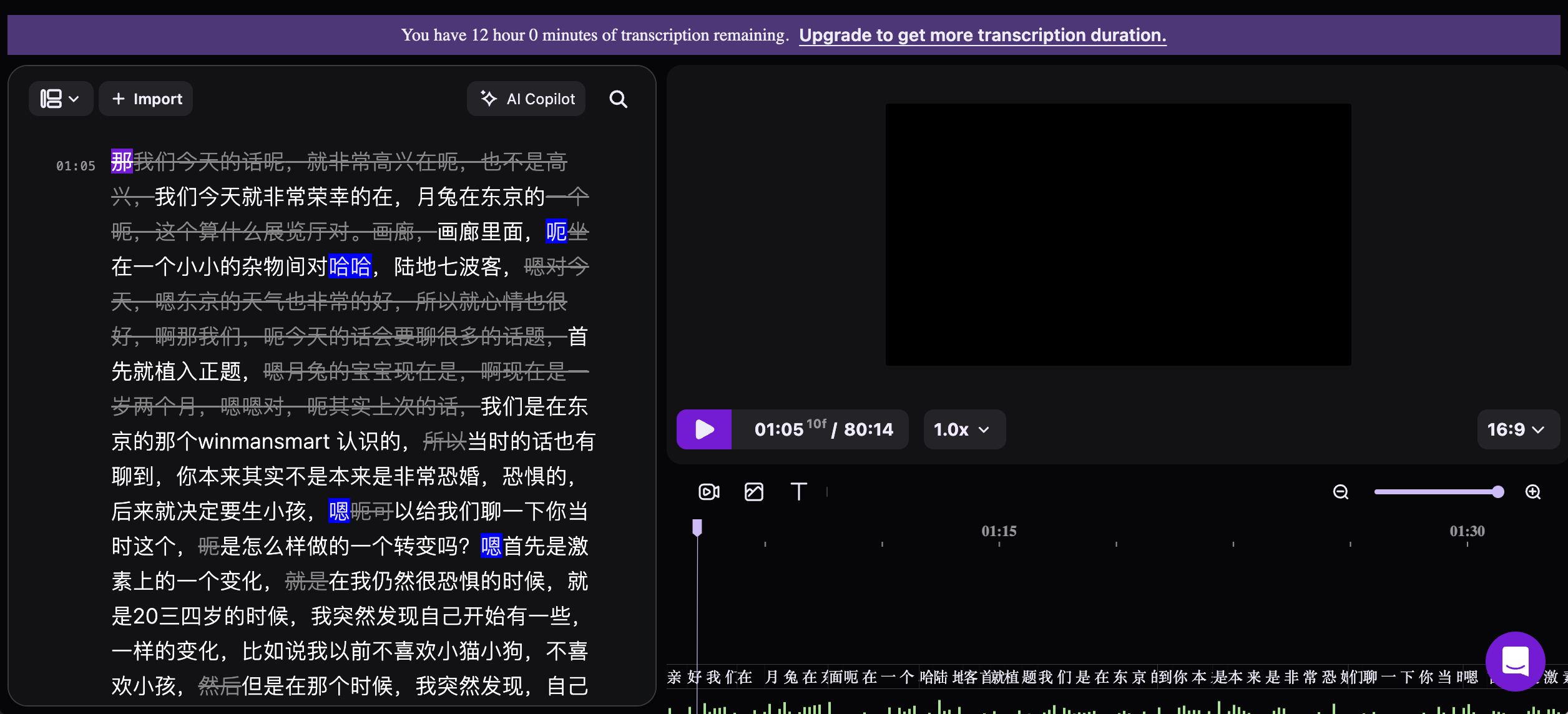The image size is (1568, 714).
Task: Click the add video camera icon
Action: [x=708, y=492]
